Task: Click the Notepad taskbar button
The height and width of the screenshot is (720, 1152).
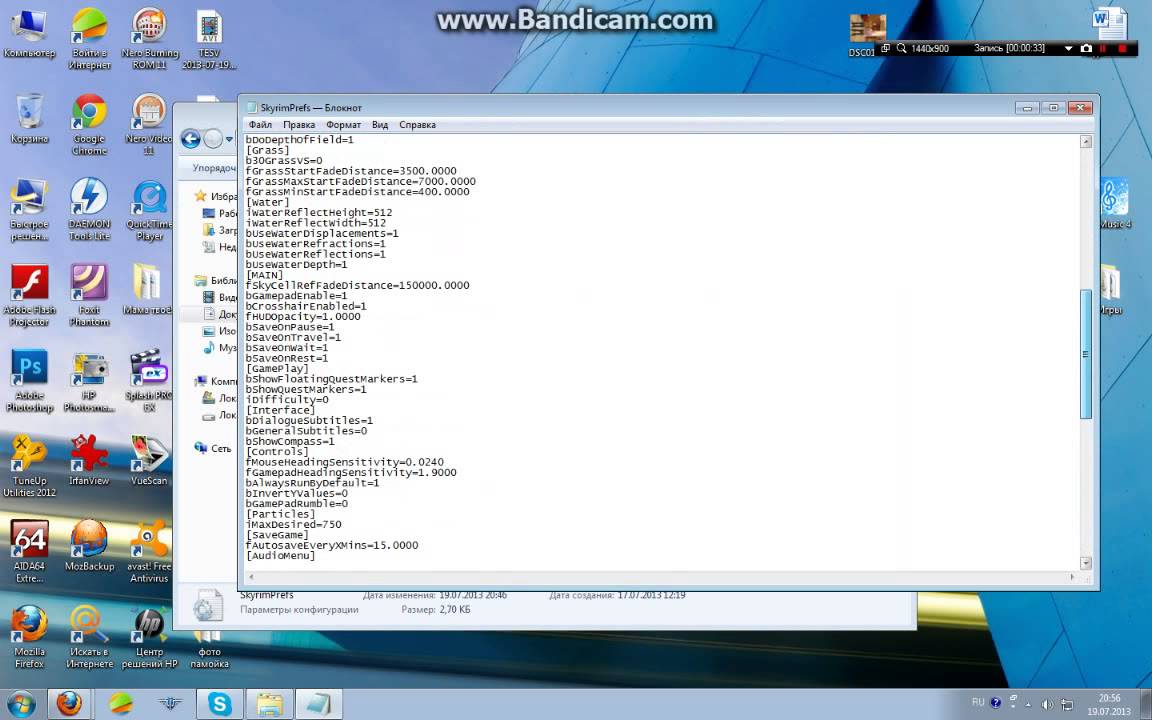Action: click(x=319, y=705)
